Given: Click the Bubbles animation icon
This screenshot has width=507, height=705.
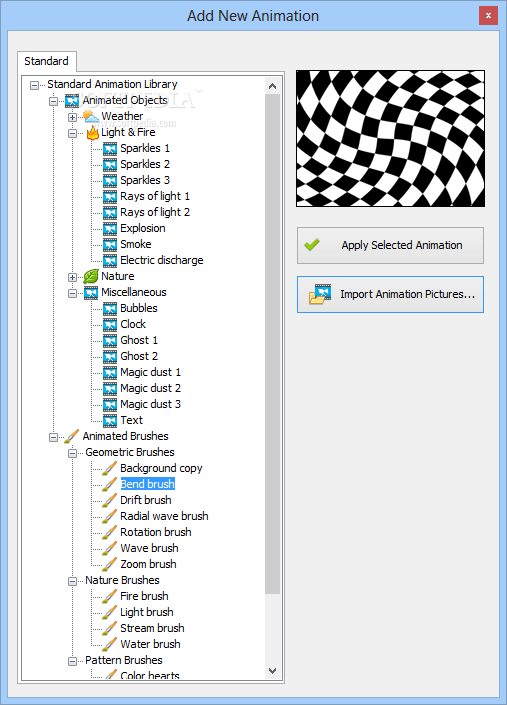Looking at the screenshot, I should tap(110, 308).
